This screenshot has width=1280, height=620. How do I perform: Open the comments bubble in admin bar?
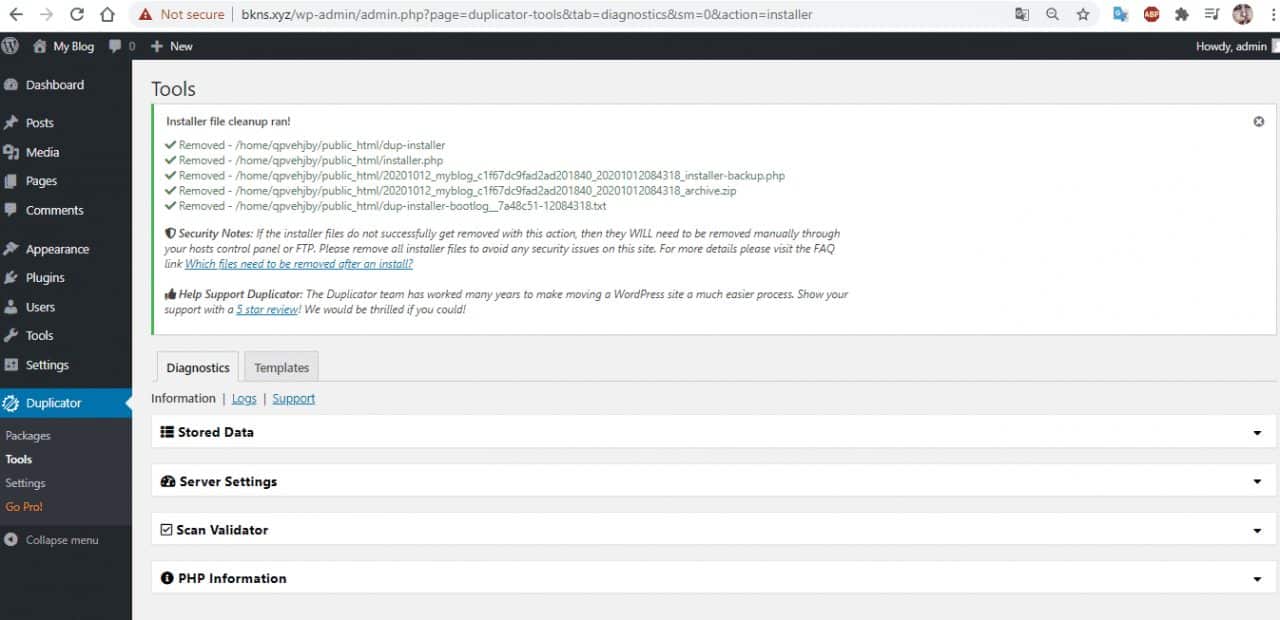[x=121, y=46]
